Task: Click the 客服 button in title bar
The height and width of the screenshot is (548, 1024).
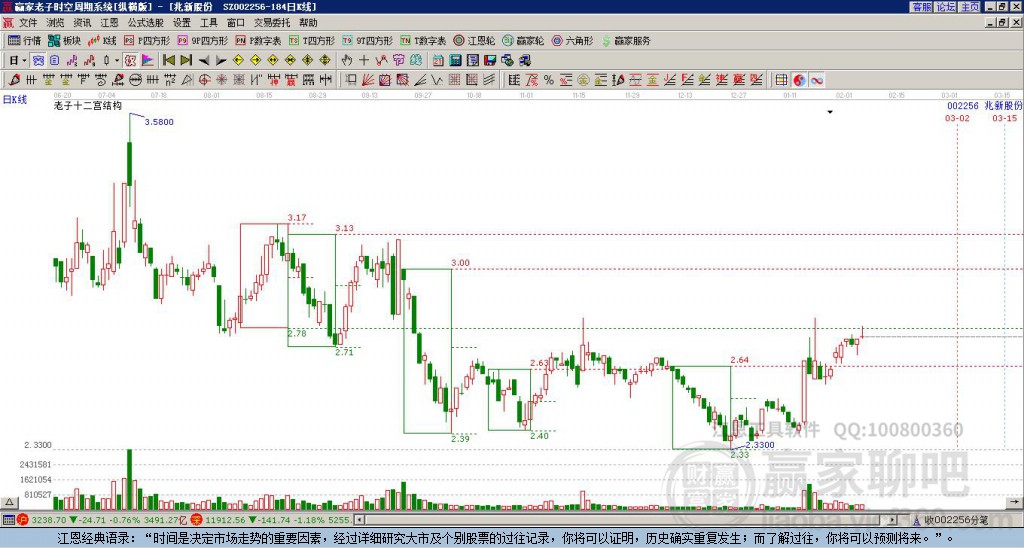Action: pos(921,7)
